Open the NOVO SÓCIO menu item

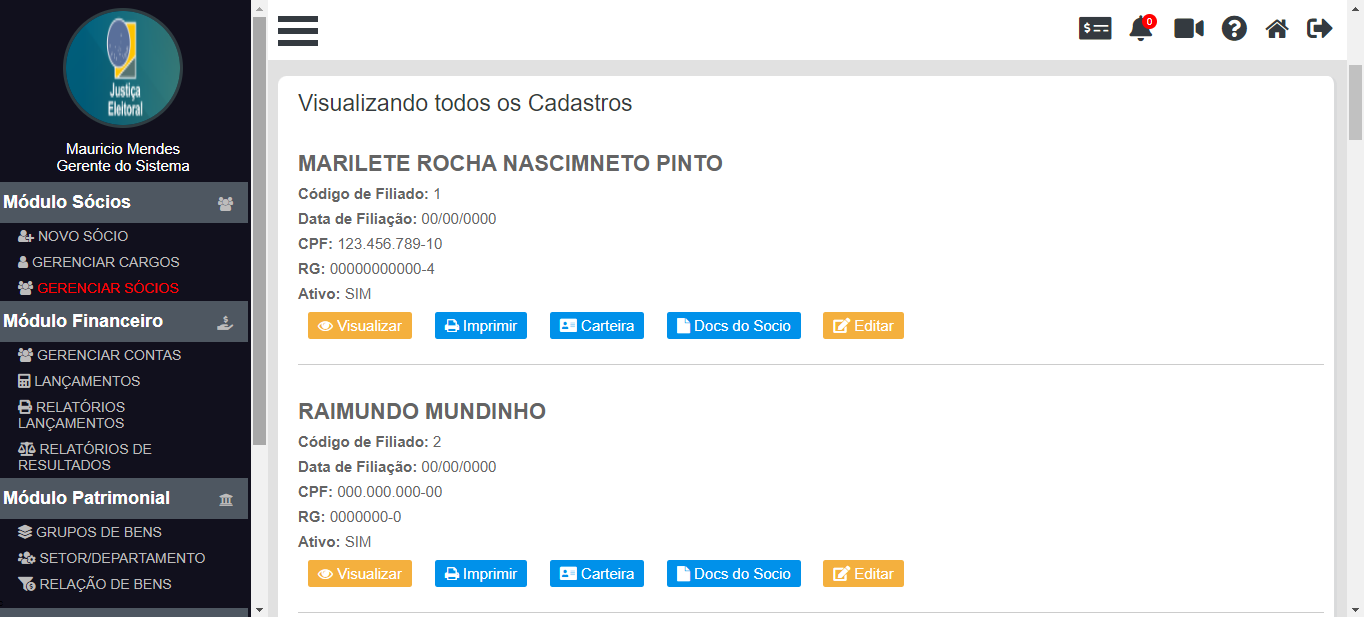(83, 236)
